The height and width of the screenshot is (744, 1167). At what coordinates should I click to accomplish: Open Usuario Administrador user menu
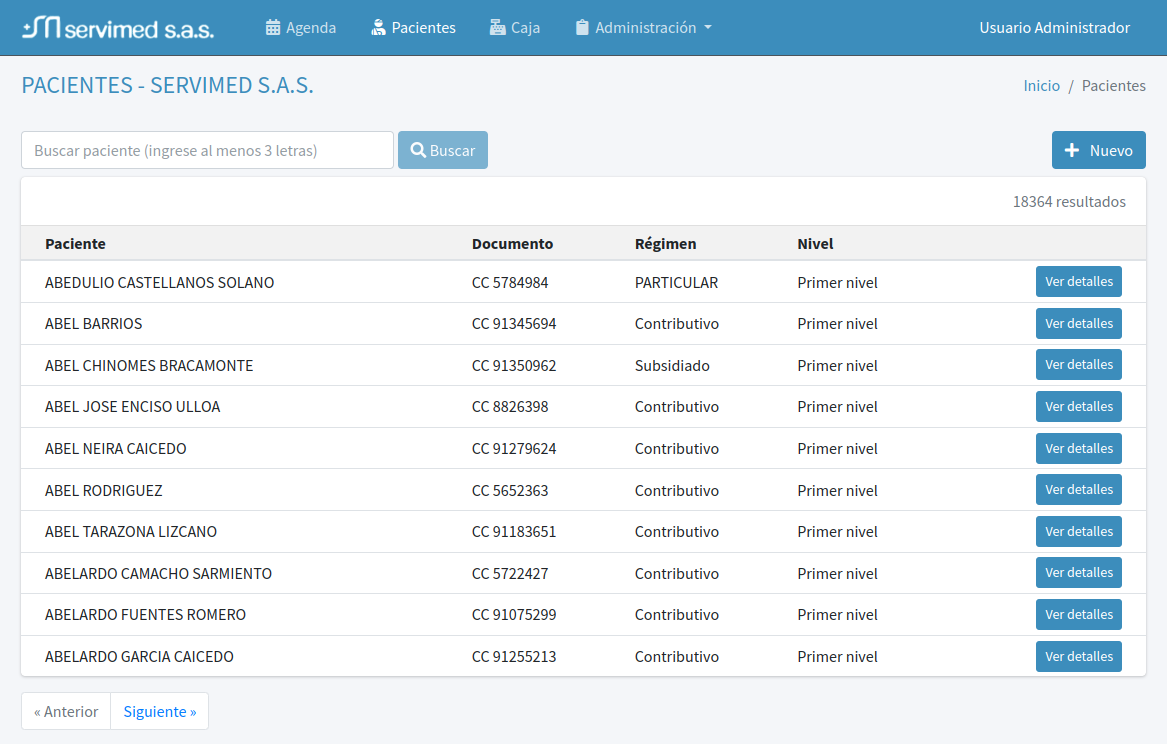tap(1054, 28)
